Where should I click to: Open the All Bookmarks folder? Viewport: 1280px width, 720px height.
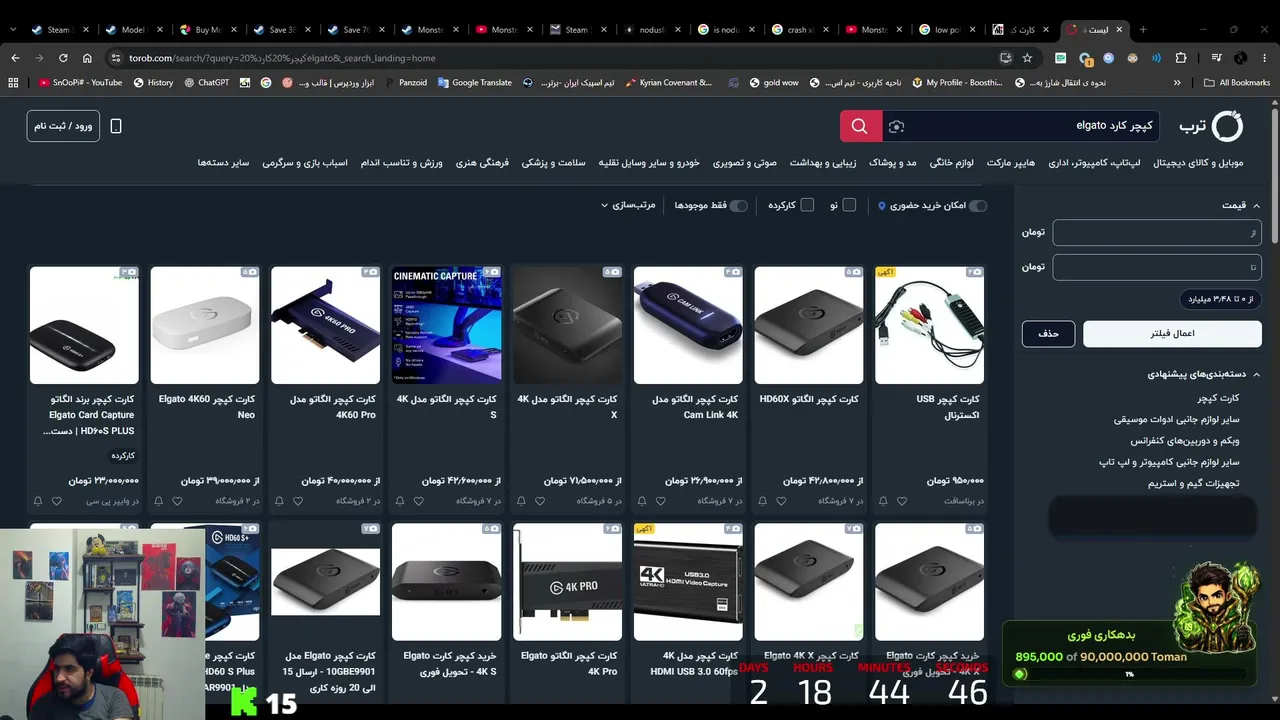(1237, 83)
